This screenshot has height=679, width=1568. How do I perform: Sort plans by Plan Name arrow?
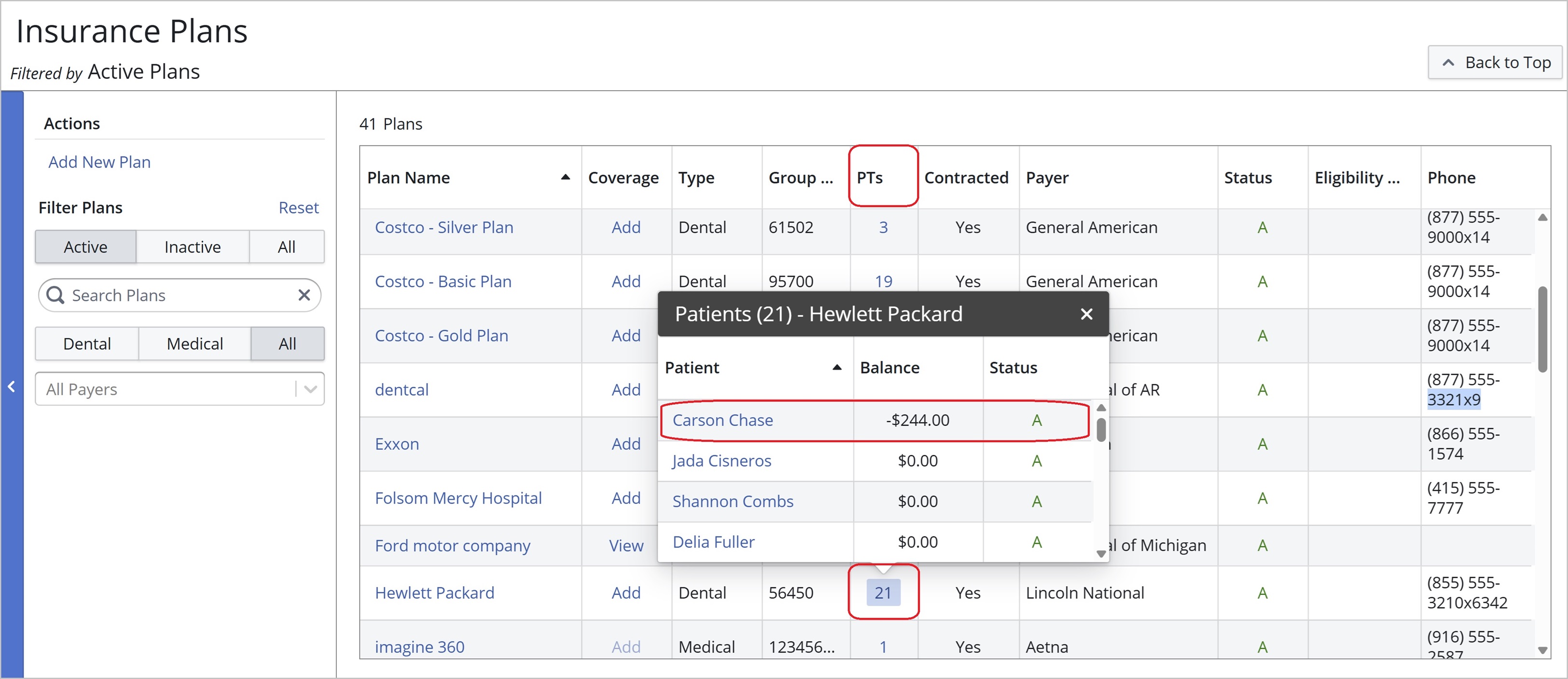565,177
